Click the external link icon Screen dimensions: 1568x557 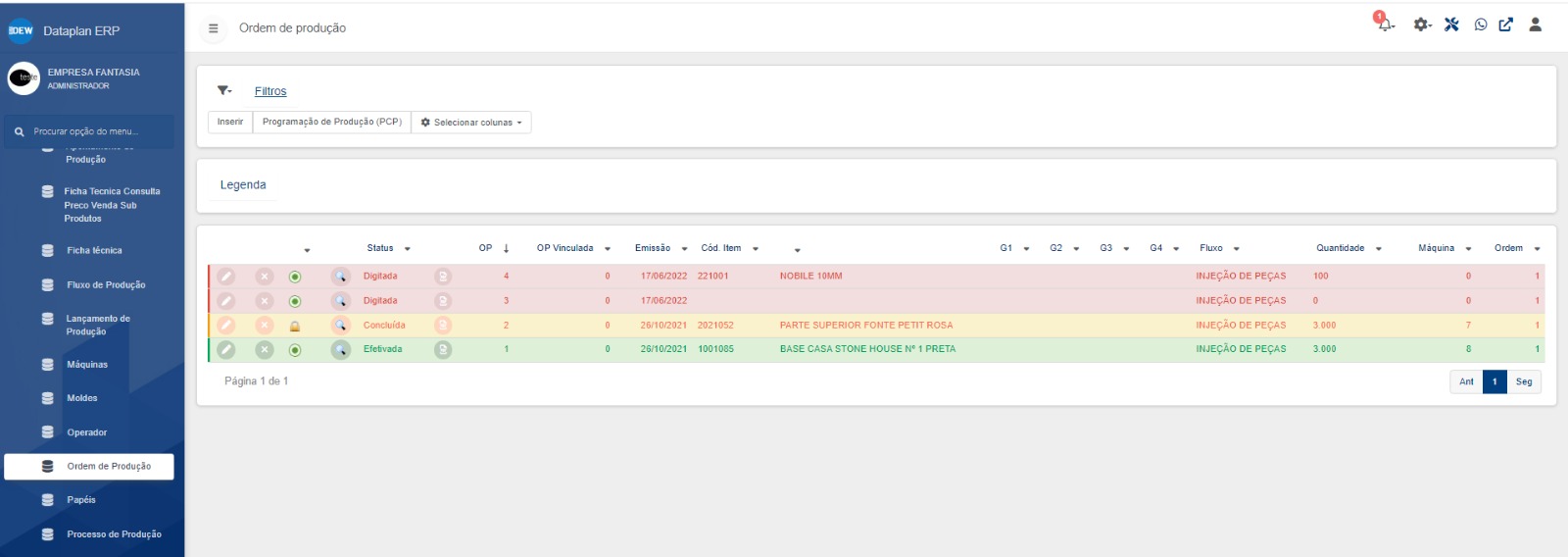pyautogui.click(x=1505, y=25)
